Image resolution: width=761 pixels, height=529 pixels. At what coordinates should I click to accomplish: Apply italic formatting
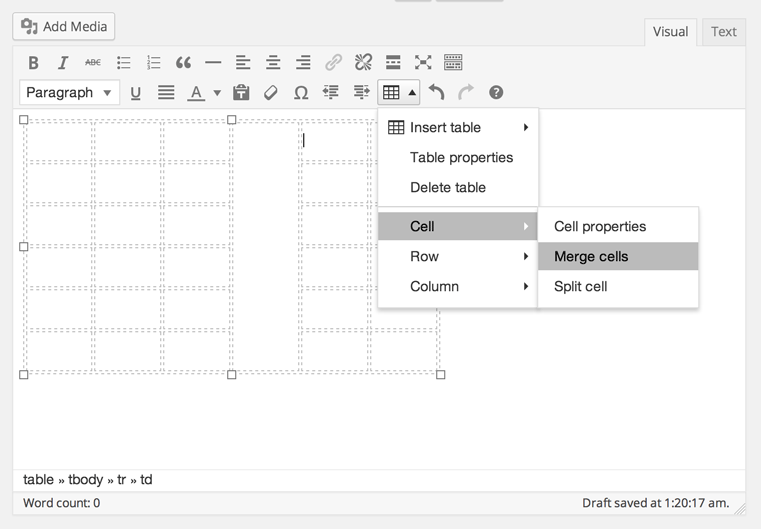pos(62,62)
